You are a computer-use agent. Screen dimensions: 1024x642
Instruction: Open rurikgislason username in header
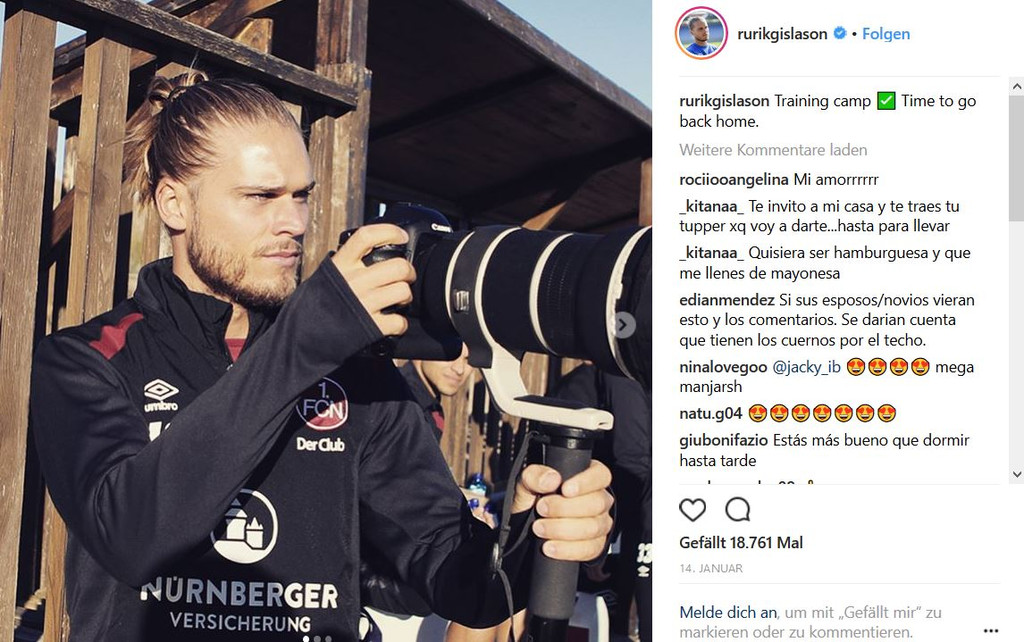point(782,34)
